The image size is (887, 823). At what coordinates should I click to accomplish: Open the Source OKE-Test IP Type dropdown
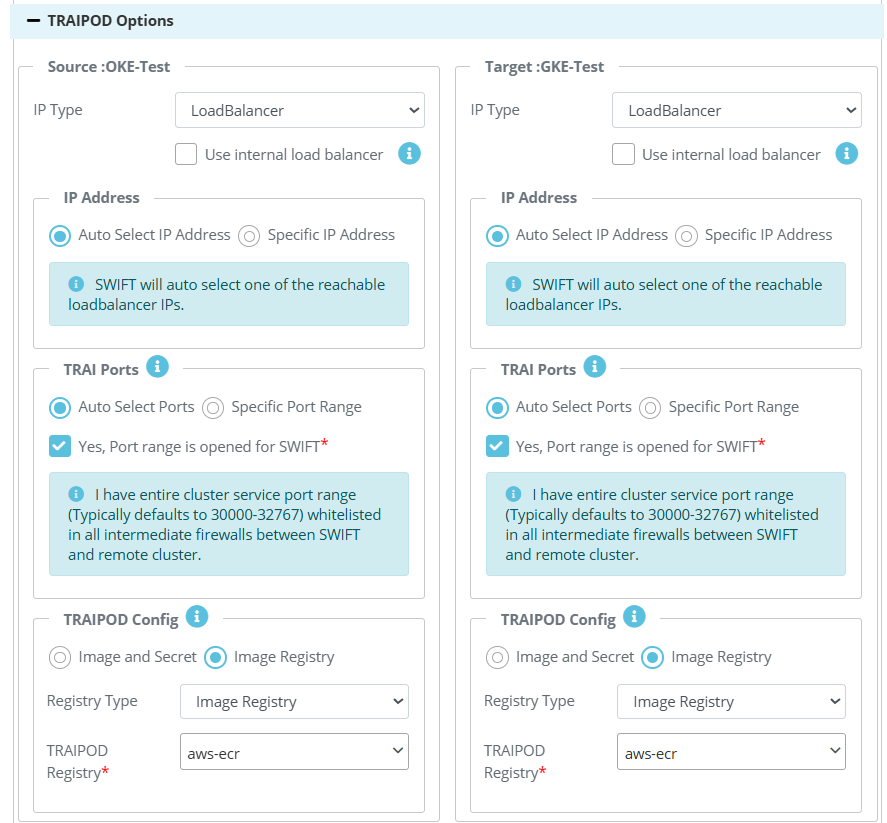[300, 110]
